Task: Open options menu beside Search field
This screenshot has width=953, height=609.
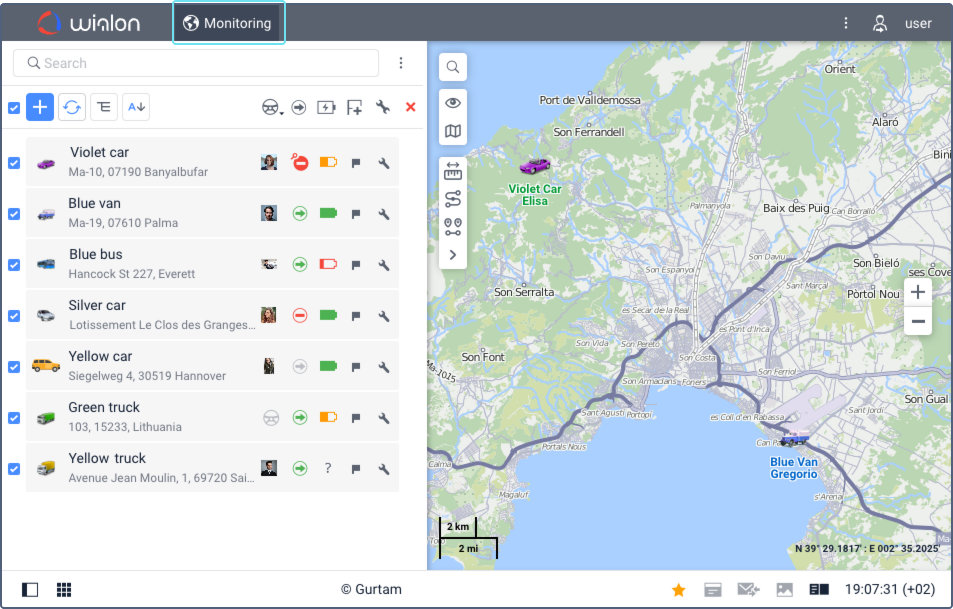Action: [401, 63]
